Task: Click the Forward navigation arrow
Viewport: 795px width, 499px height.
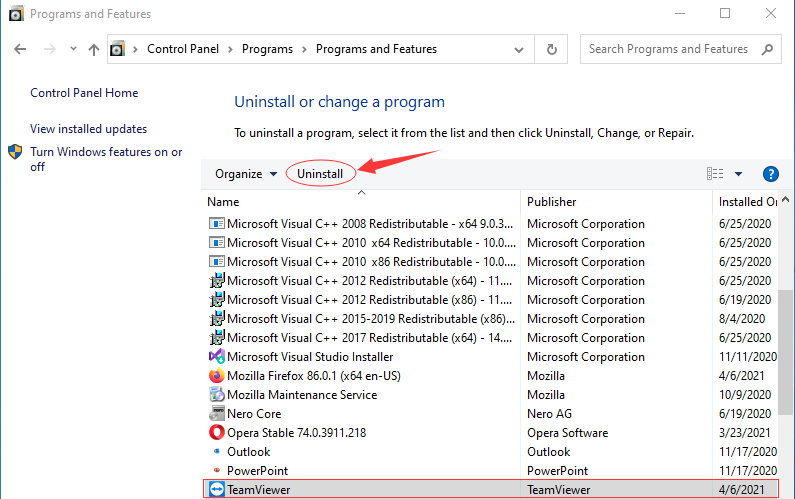Action: click(50, 49)
